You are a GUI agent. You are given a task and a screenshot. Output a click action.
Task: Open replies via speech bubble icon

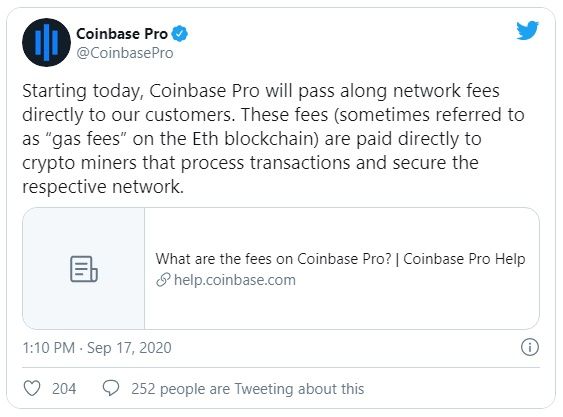point(111,388)
